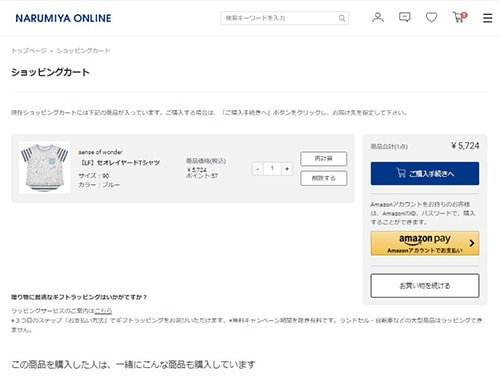500x378 pixels.
Task: Pay with the Amazon Pay button
Action: (425, 243)
